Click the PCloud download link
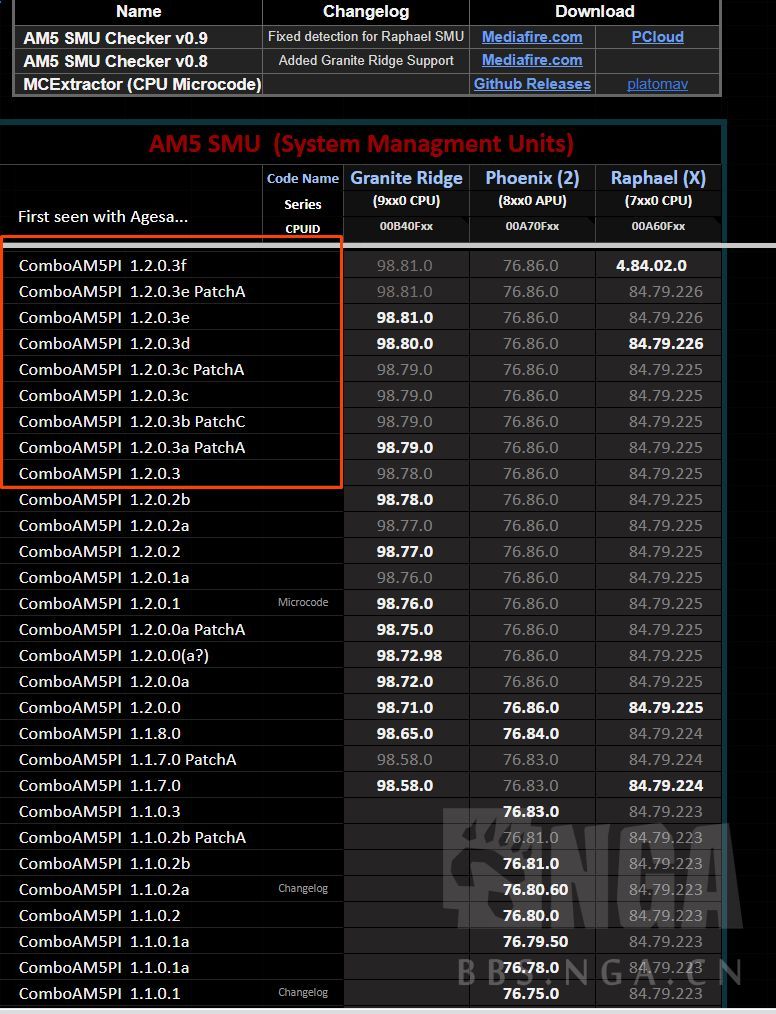776x1014 pixels. coord(657,37)
